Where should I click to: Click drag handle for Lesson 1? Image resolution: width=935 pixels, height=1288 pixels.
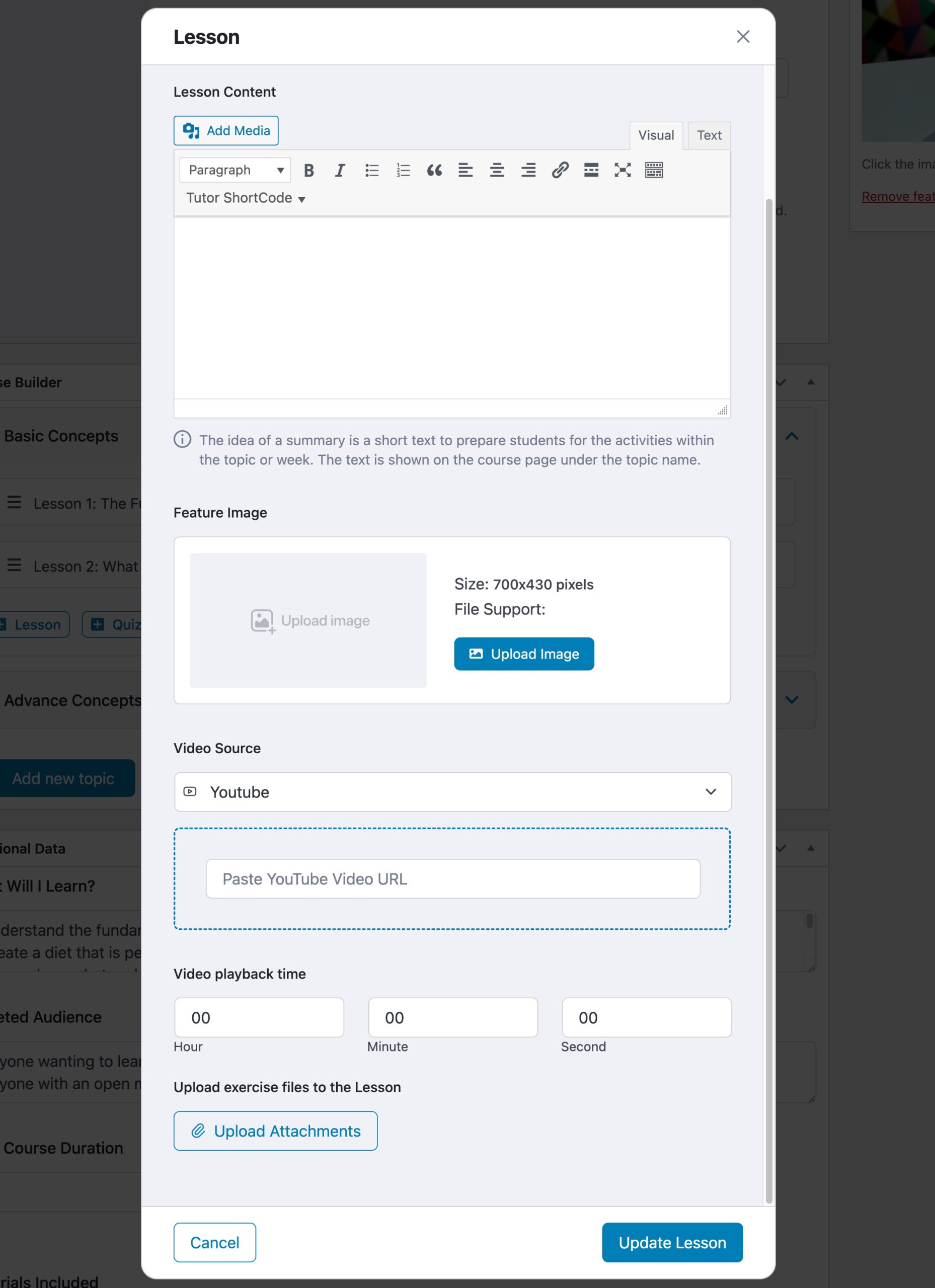(14, 503)
